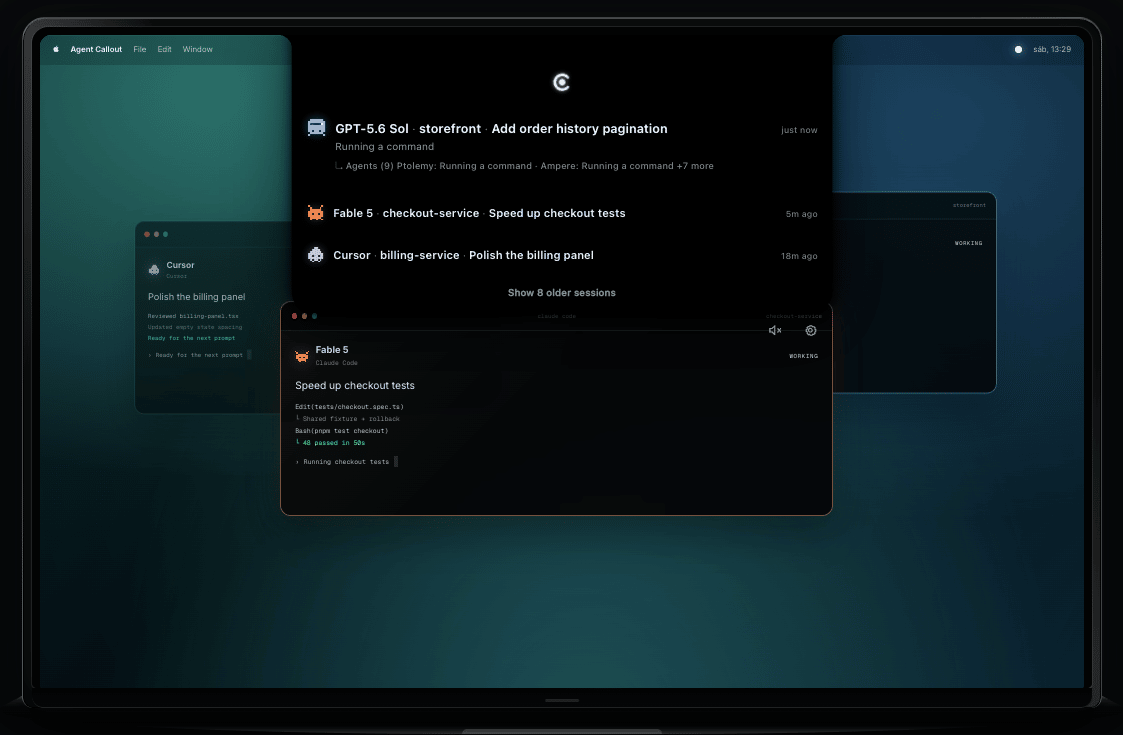Click the '18m ago' timestamp
This screenshot has height=735, width=1123.
click(x=799, y=256)
